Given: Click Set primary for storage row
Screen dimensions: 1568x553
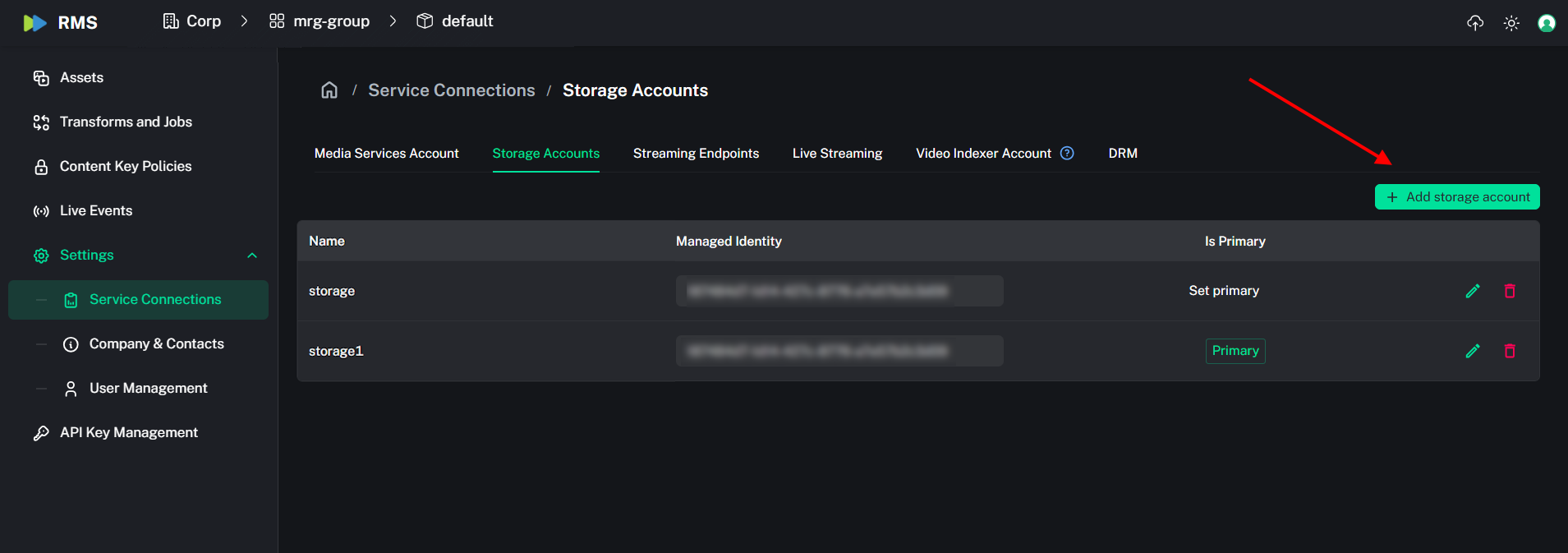Looking at the screenshot, I should [x=1224, y=291].
